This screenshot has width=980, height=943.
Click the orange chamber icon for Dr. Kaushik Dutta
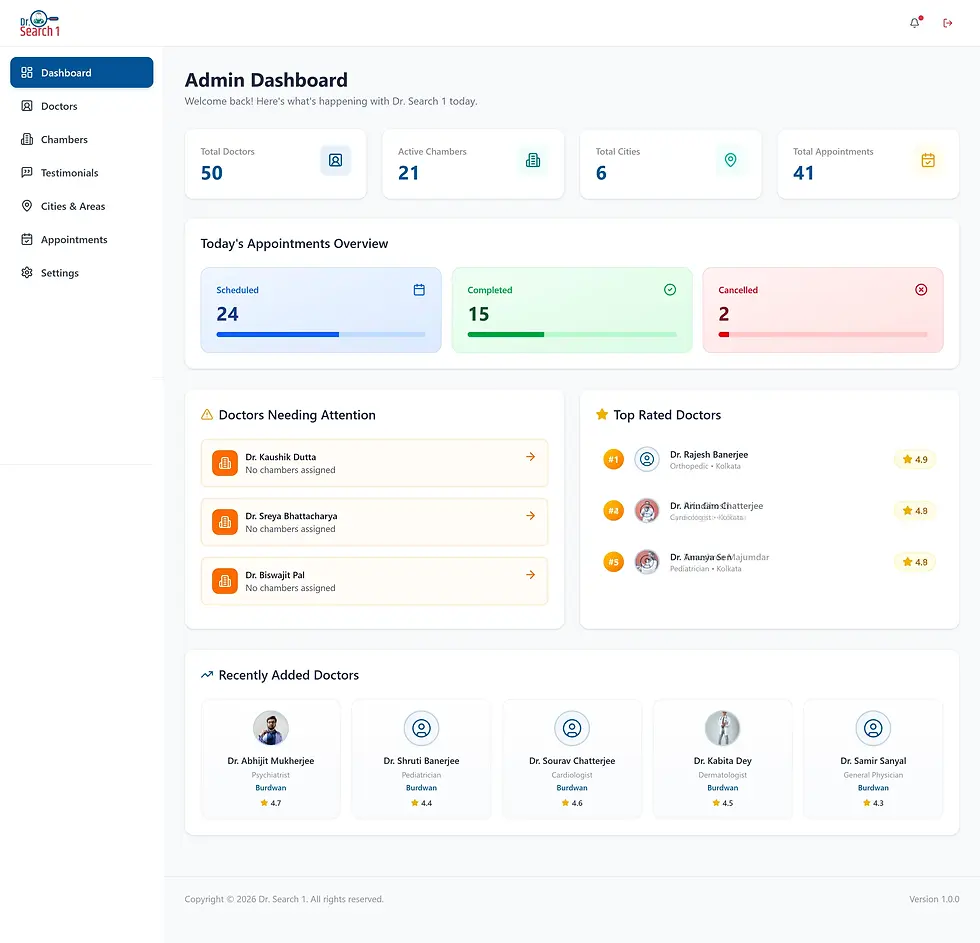click(225, 463)
